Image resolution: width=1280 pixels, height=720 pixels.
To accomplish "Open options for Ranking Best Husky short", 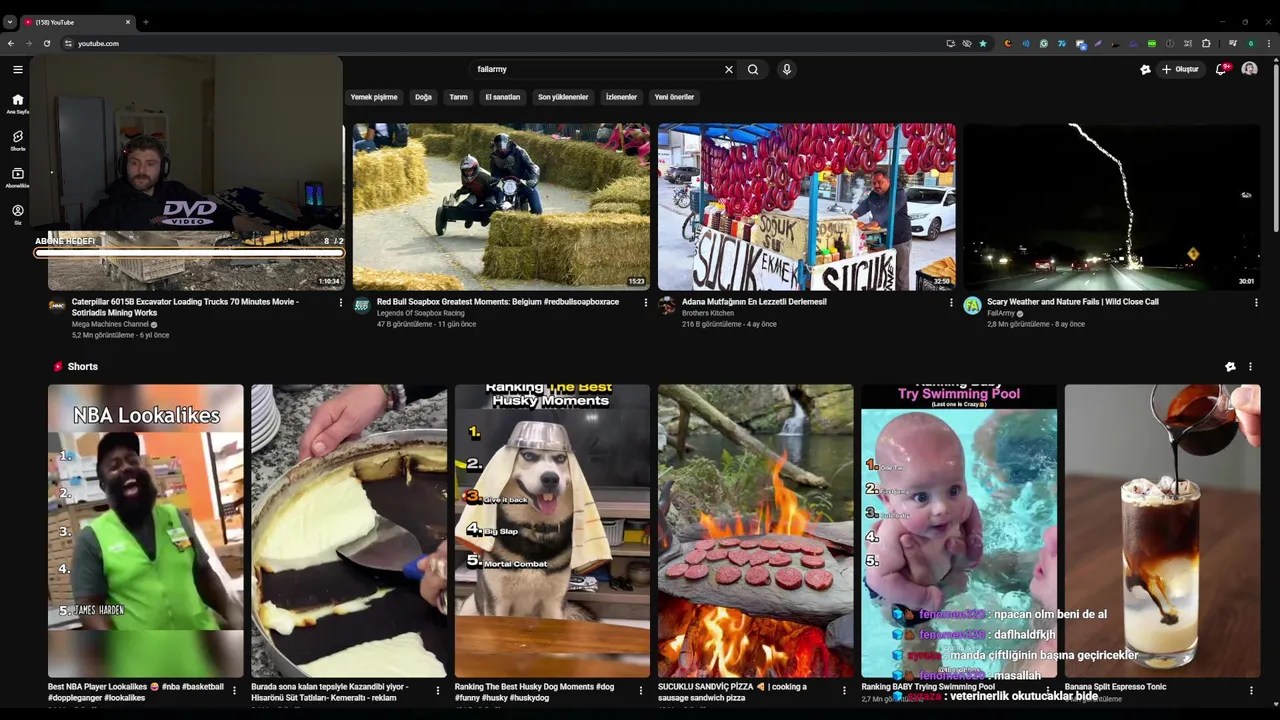I will tap(641, 690).
